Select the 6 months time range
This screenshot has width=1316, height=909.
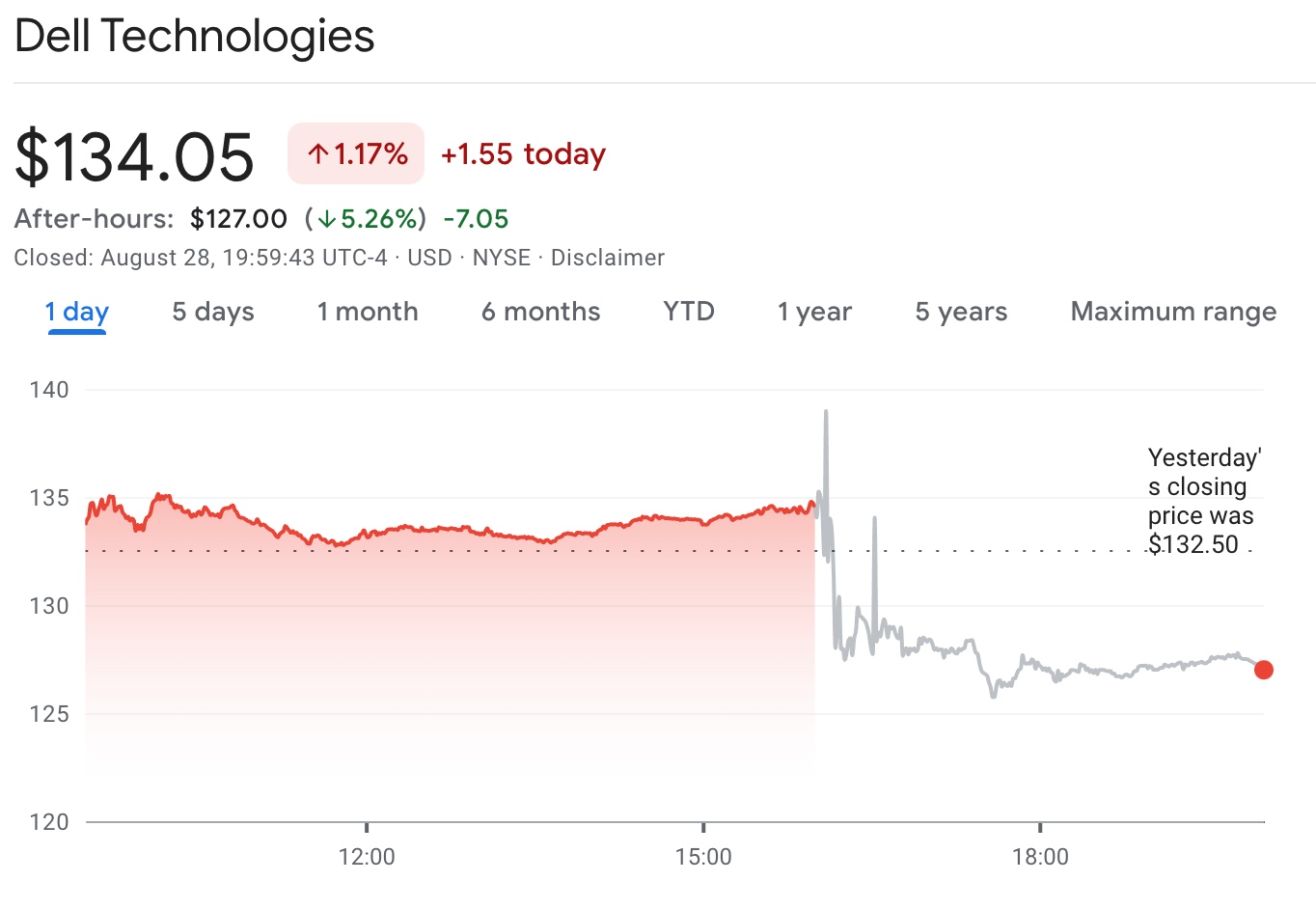pyautogui.click(x=540, y=312)
